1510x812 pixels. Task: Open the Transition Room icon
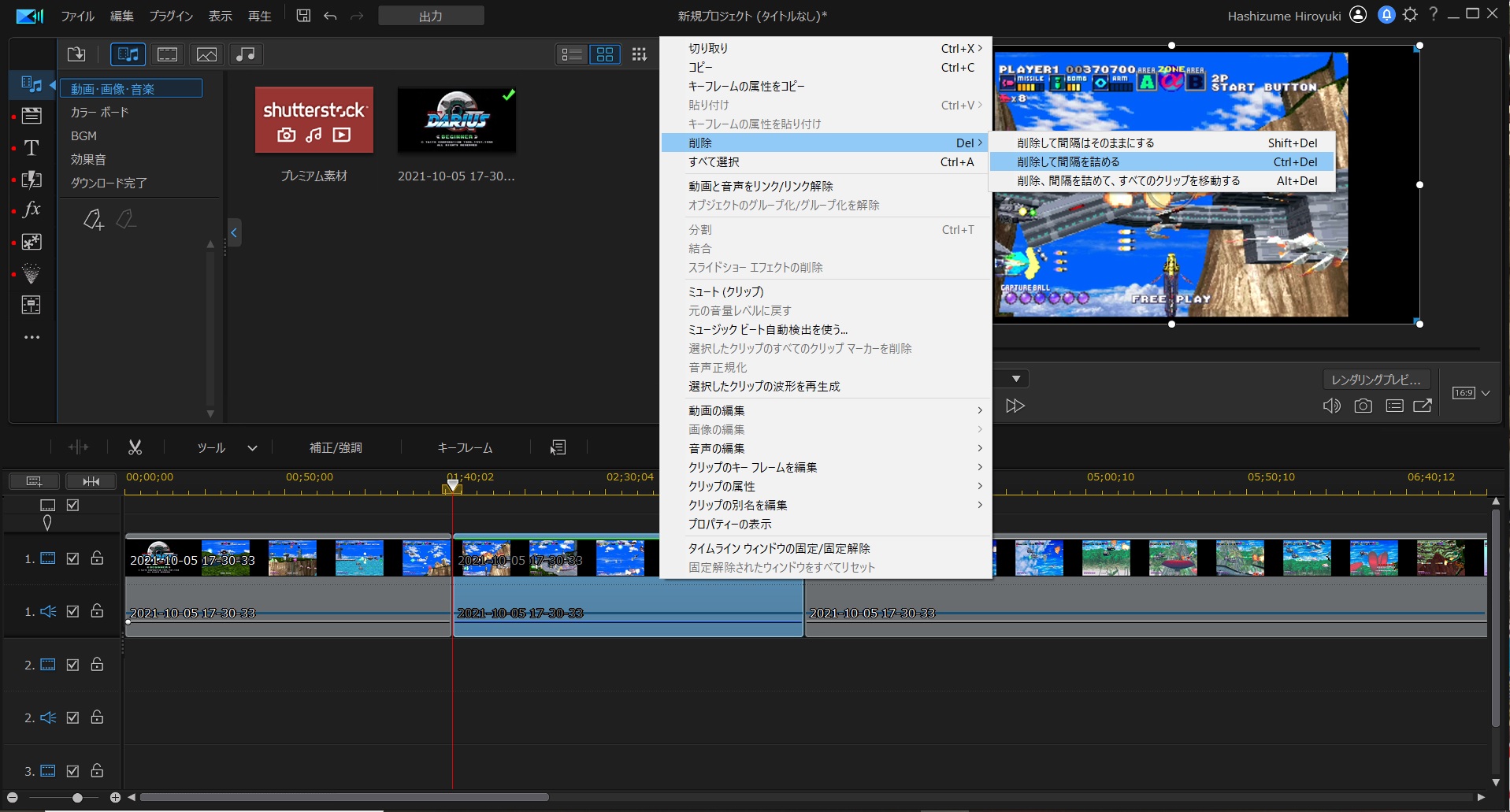click(32, 179)
